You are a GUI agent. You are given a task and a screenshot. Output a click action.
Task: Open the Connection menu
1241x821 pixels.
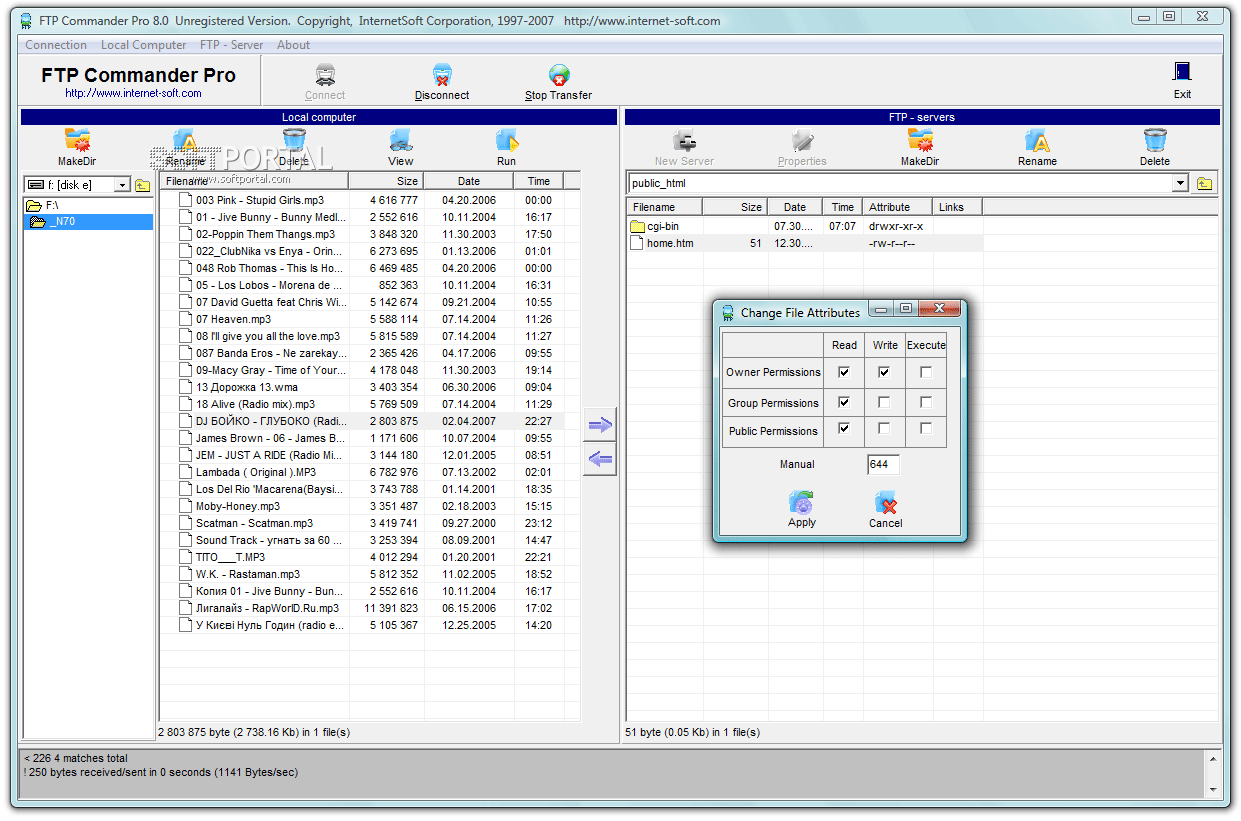(x=56, y=45)
